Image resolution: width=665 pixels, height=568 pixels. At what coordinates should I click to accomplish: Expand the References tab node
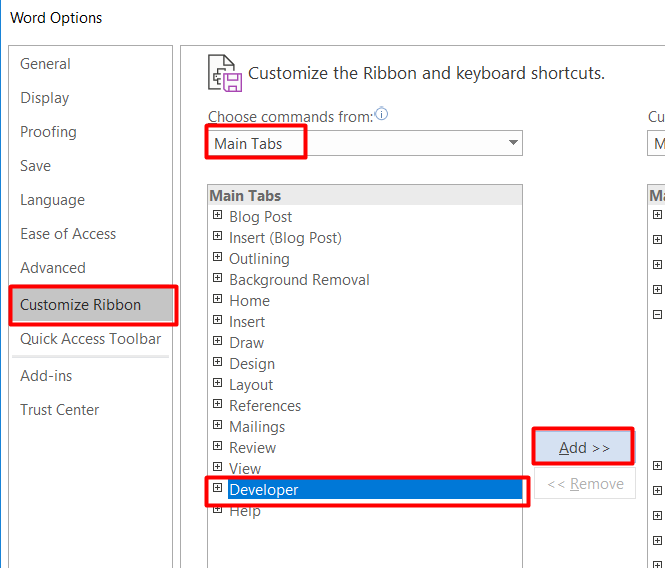point(218,403)
